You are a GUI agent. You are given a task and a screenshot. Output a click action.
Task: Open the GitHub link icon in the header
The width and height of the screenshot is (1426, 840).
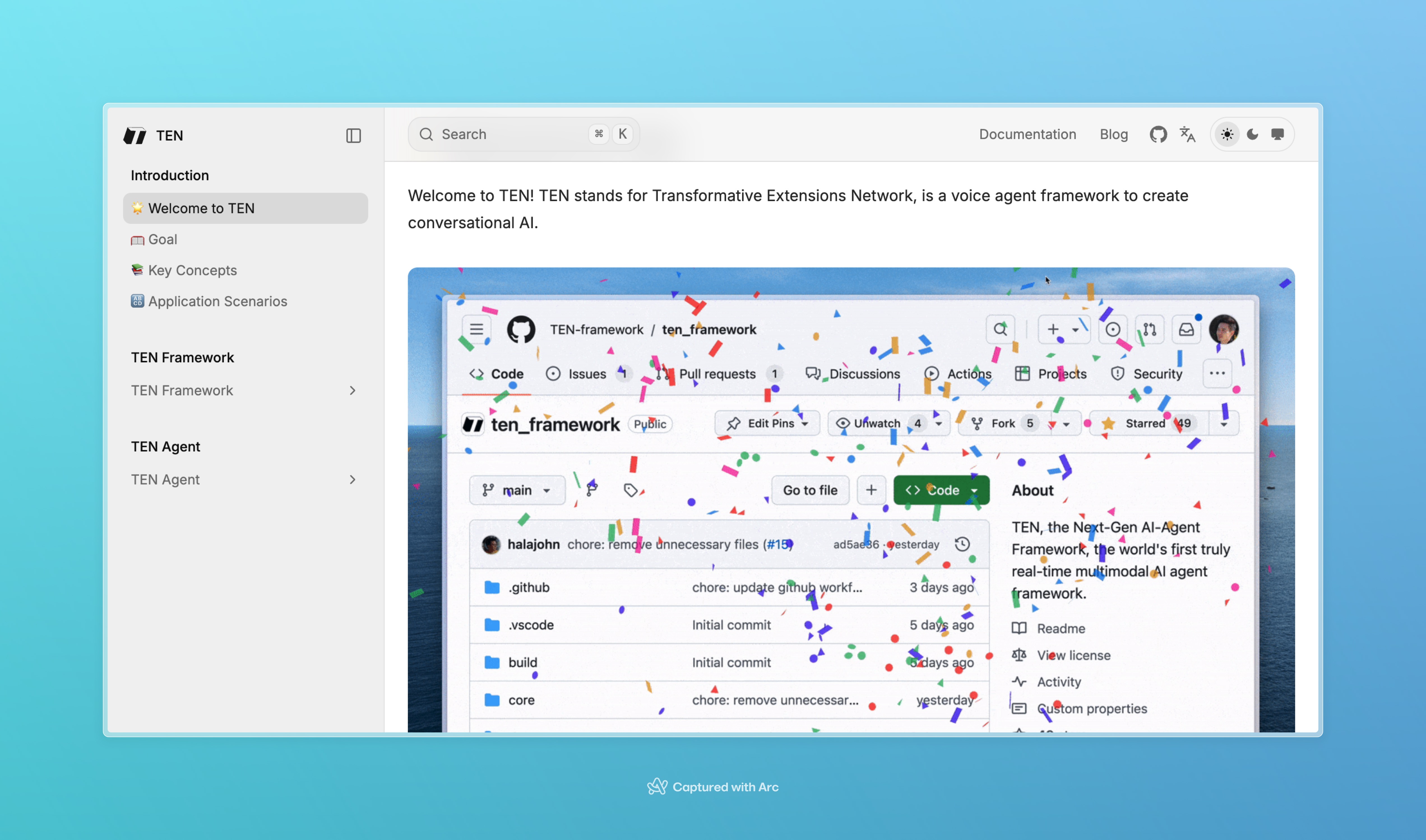click(x=1158, y=135)
